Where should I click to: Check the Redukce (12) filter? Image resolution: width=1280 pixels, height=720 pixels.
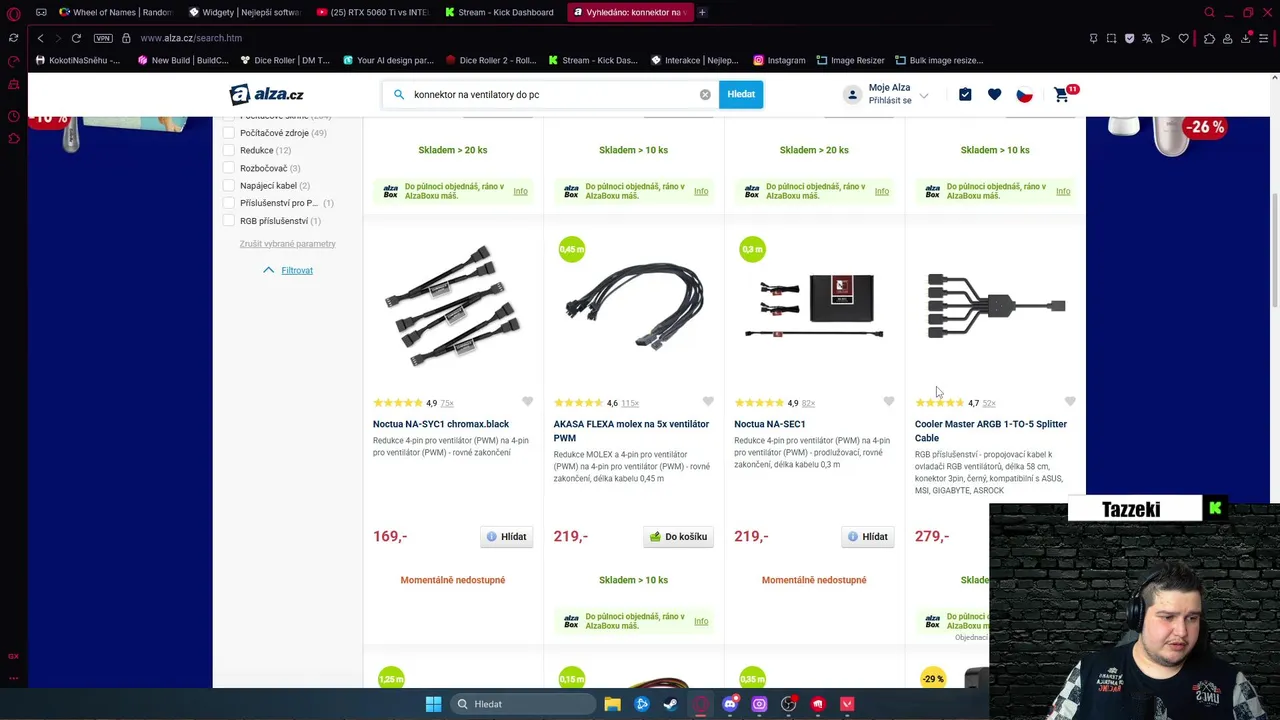tap(229, 150)
